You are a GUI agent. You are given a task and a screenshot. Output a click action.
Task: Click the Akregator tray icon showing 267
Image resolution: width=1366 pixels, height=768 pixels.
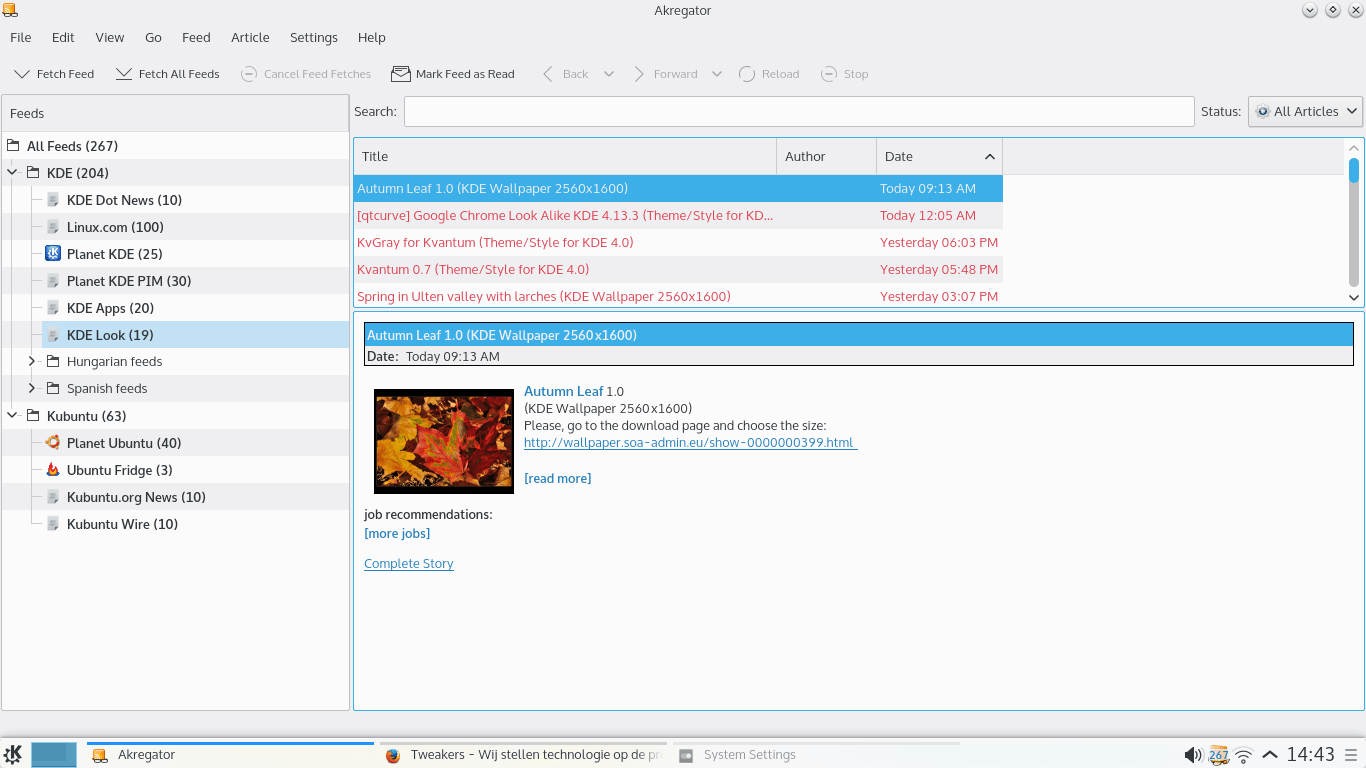click(1218, 755)
